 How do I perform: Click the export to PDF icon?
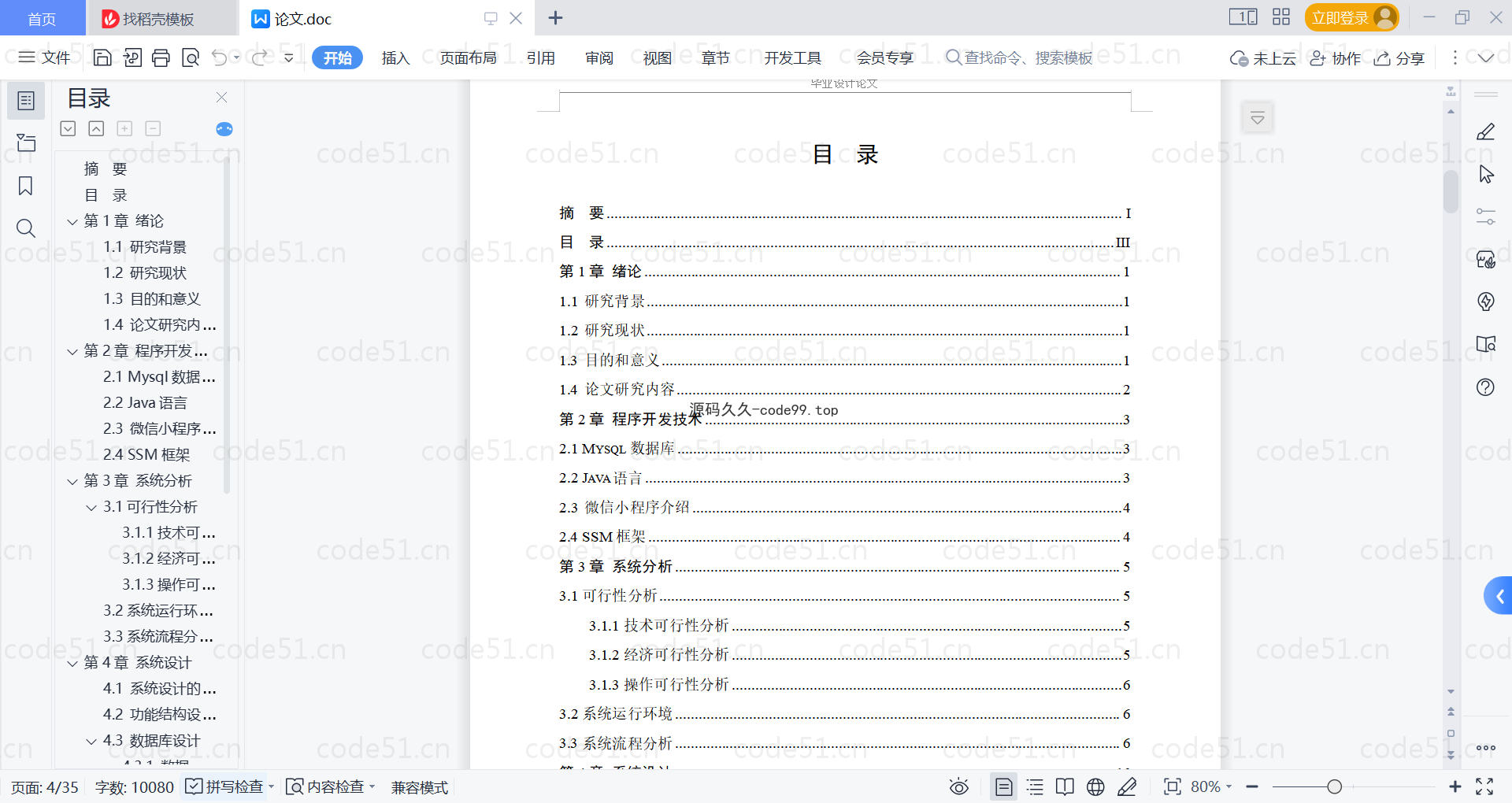[x=132, y=57]
